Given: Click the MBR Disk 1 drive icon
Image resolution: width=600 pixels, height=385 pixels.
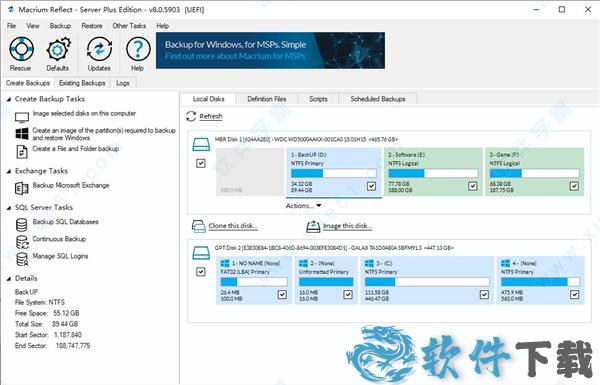Looking at the screenshot, I should click(201, 144).
